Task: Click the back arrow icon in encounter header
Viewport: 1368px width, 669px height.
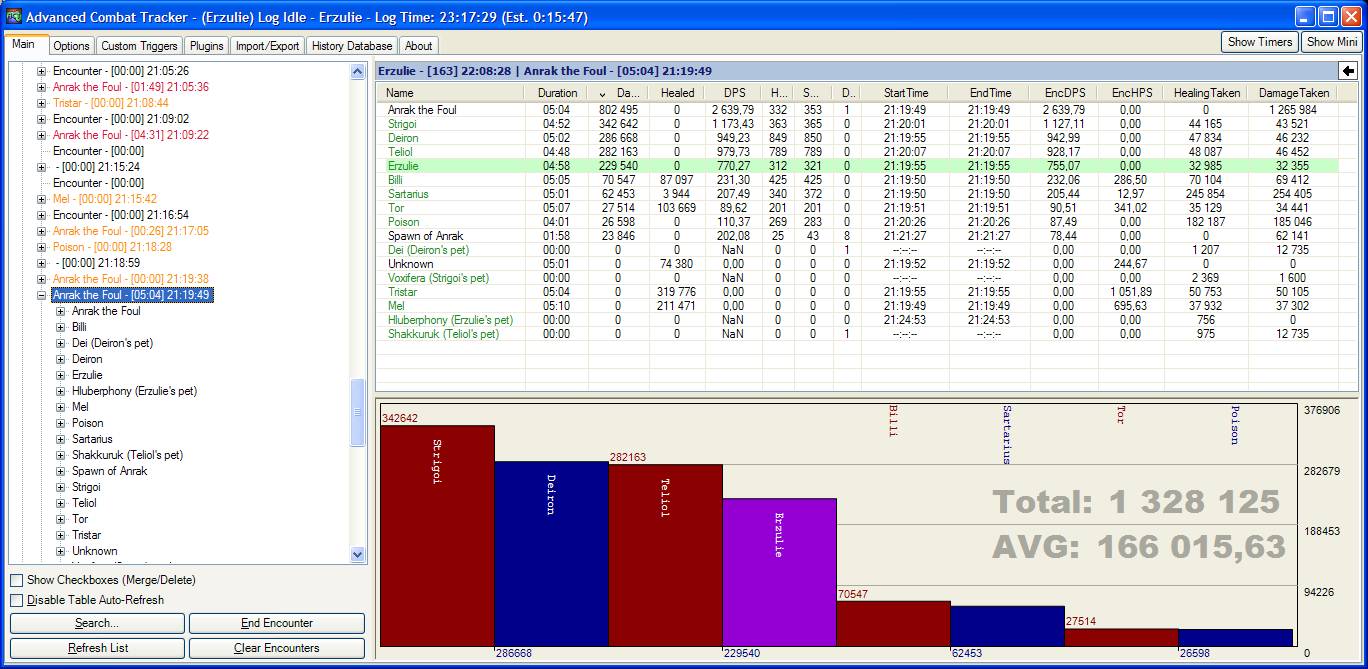Action: click(1348, 71)
